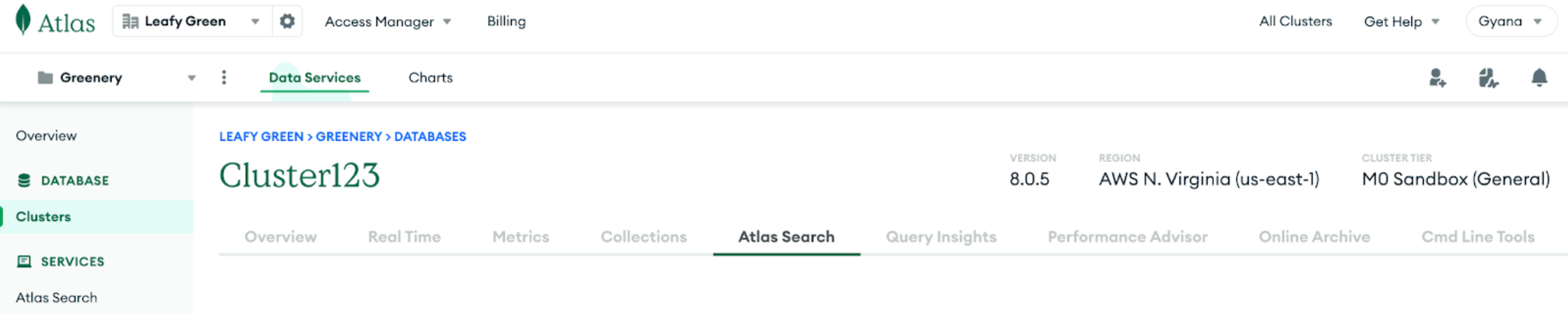This screenshot has height=314, width=1568.
Task: Switch to the Metrics tab
Action: click(520, 237)
